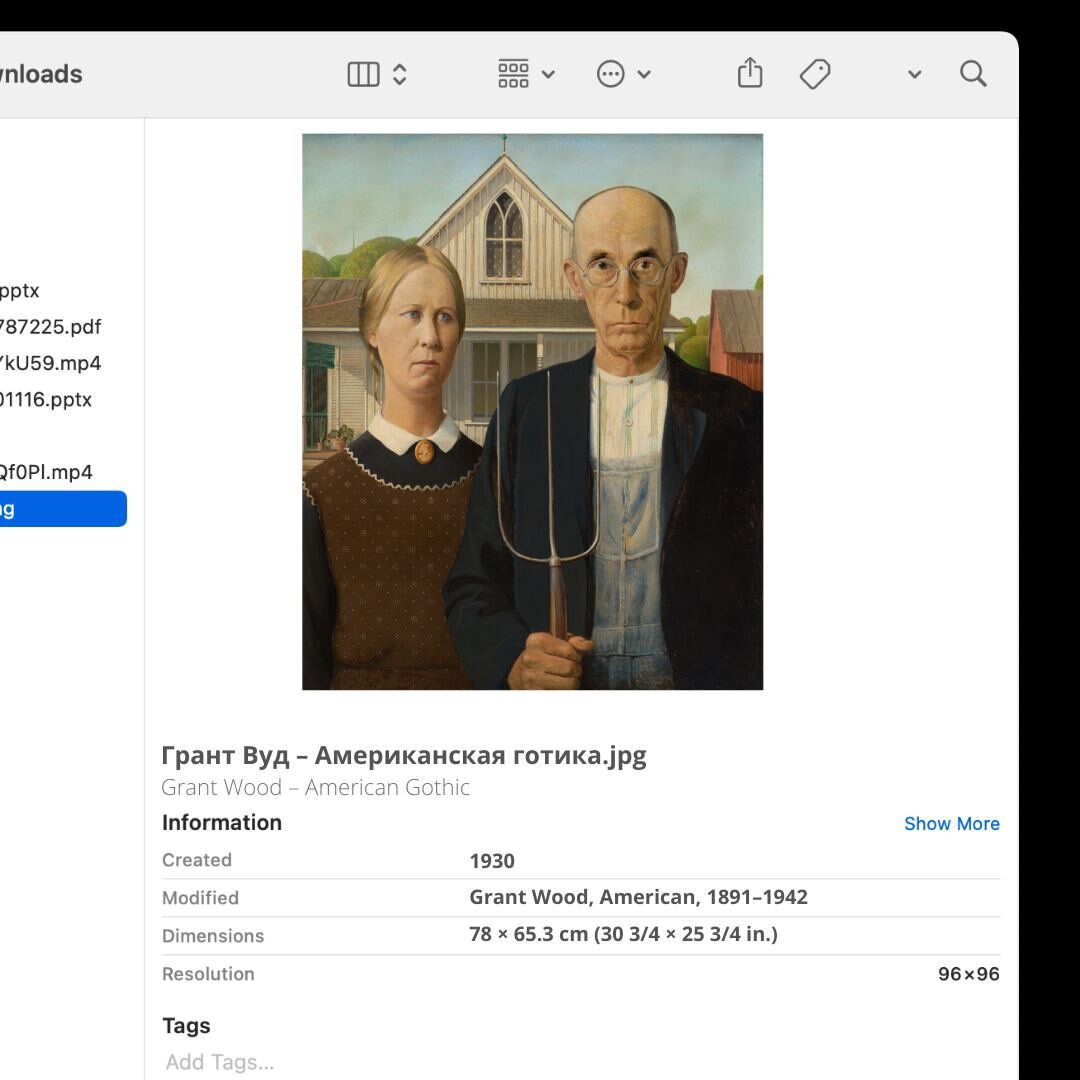The image size is (1080, 1080).
Task: Click the Dimensions value 78 × 65.3 cm
Action: [x=623, y=934]
